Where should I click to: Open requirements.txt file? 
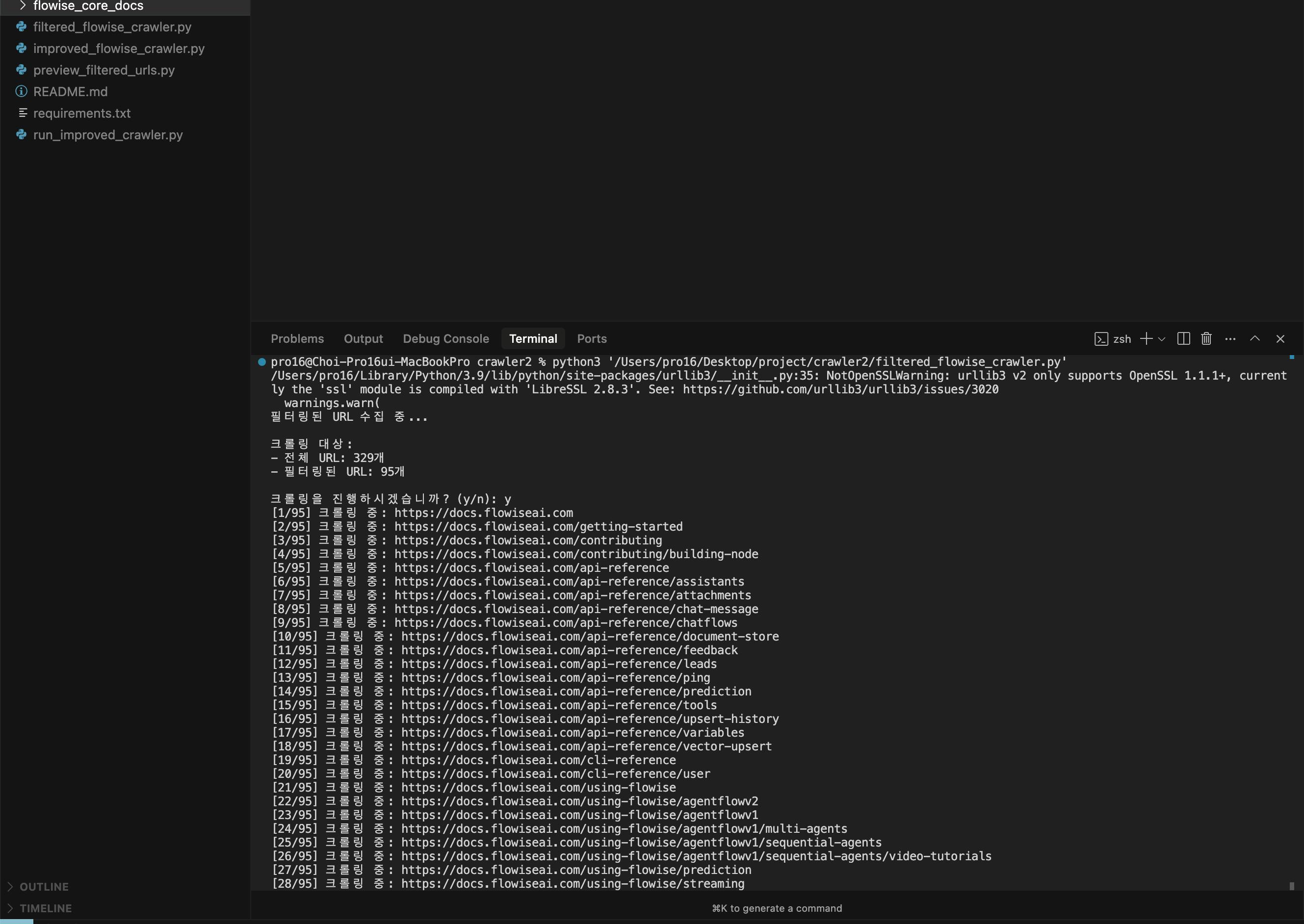tap(81, 113)
